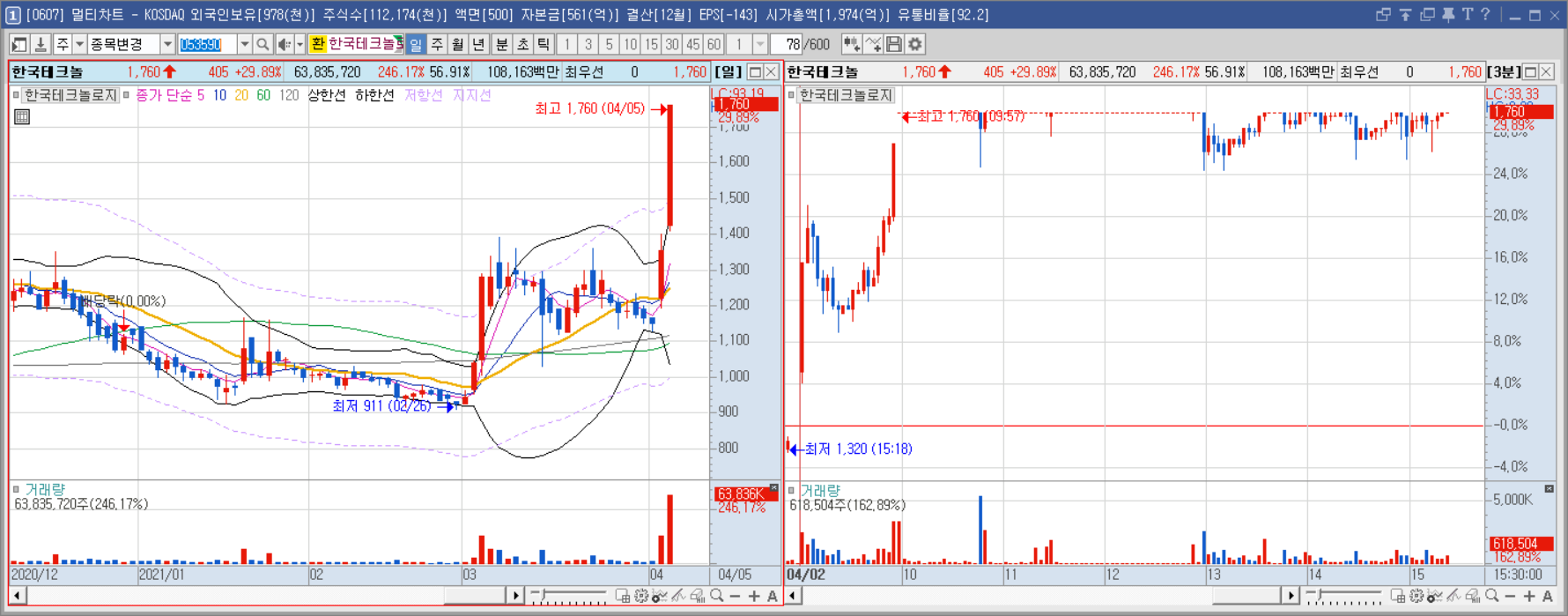Click the stock code 053590 input field
Screen dimensions: 1568x616
click(207, 44)
